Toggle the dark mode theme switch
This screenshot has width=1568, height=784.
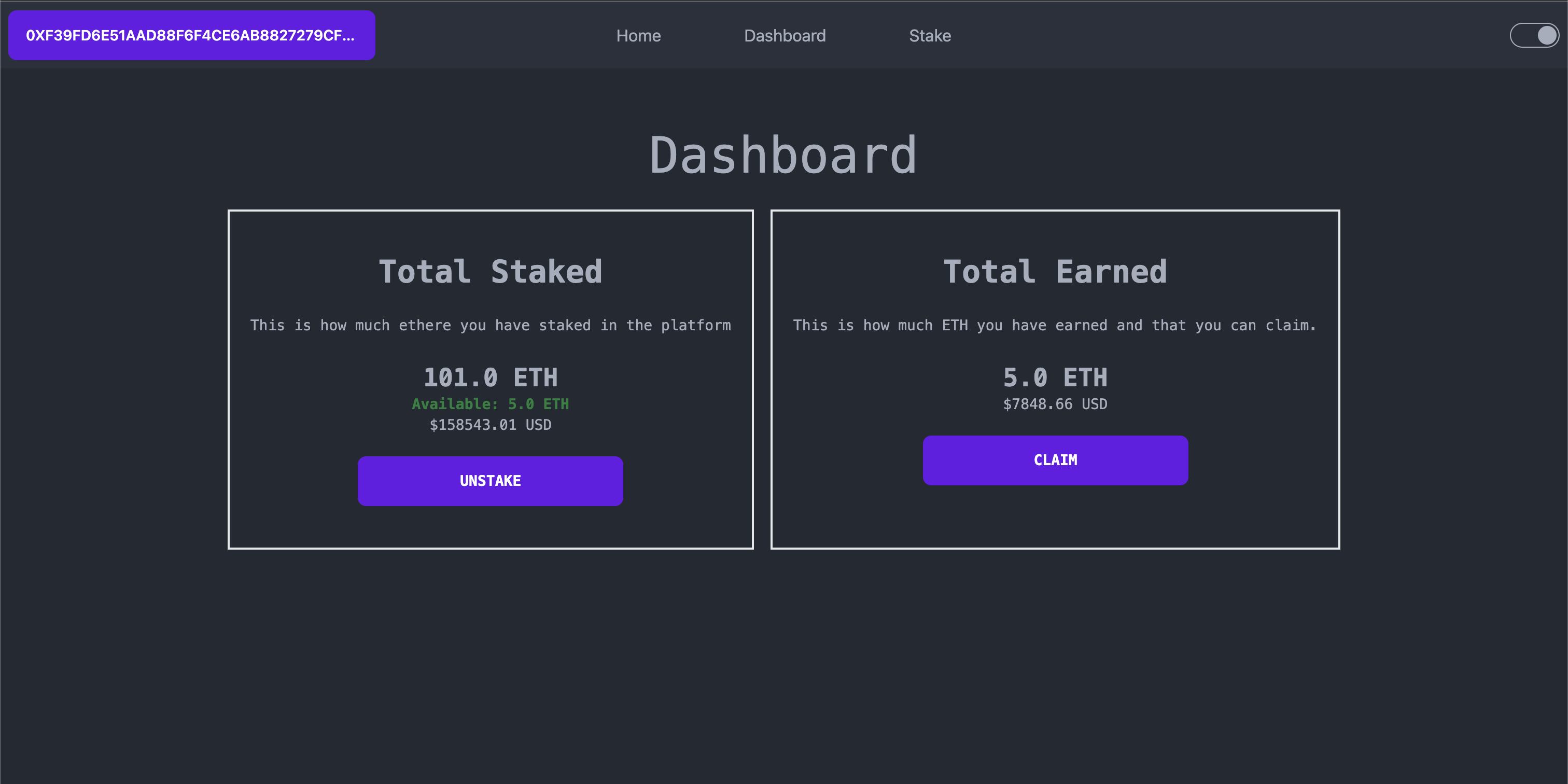(x=1533, y=35)
